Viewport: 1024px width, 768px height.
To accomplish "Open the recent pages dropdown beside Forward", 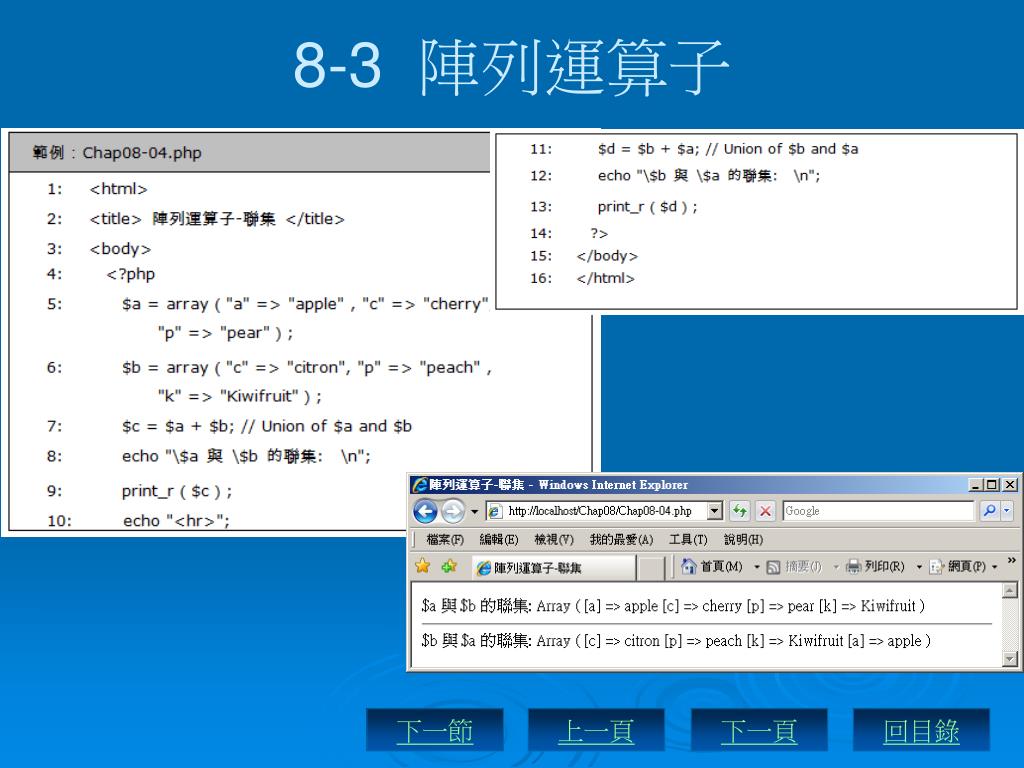I will [474, 511].
